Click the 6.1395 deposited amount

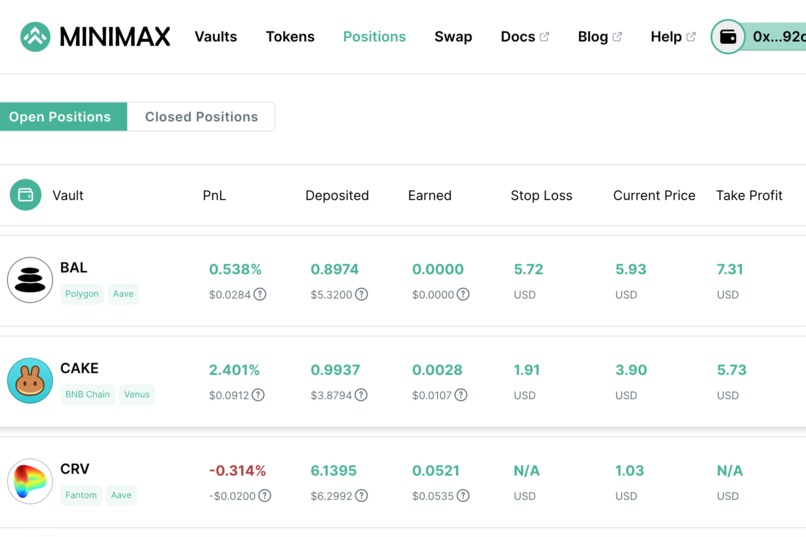pos(334,471)
